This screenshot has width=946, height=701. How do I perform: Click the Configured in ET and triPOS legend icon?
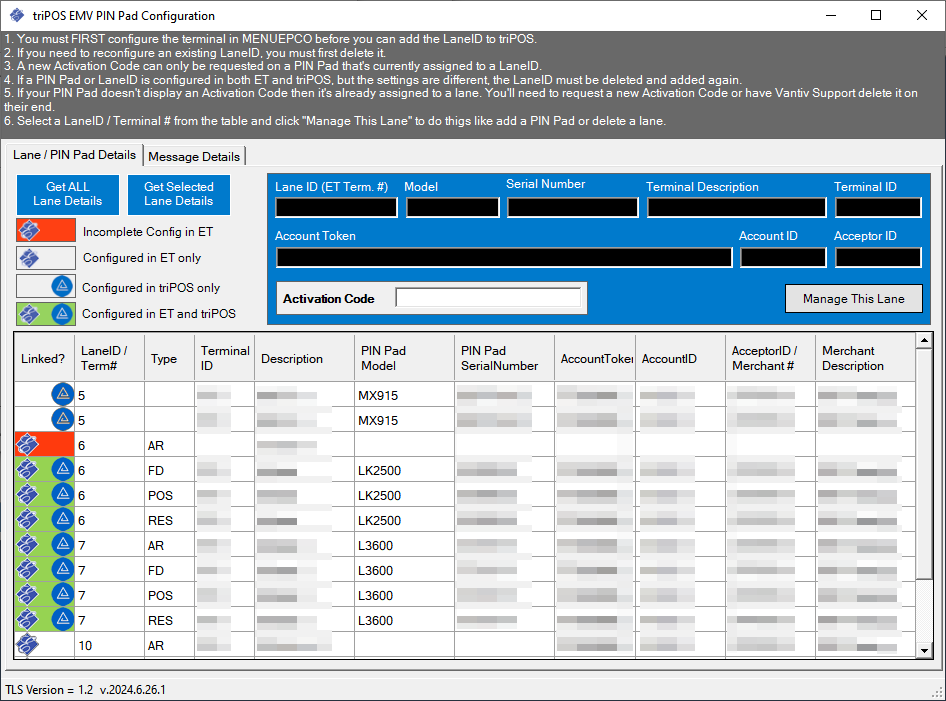pos(46,314)
